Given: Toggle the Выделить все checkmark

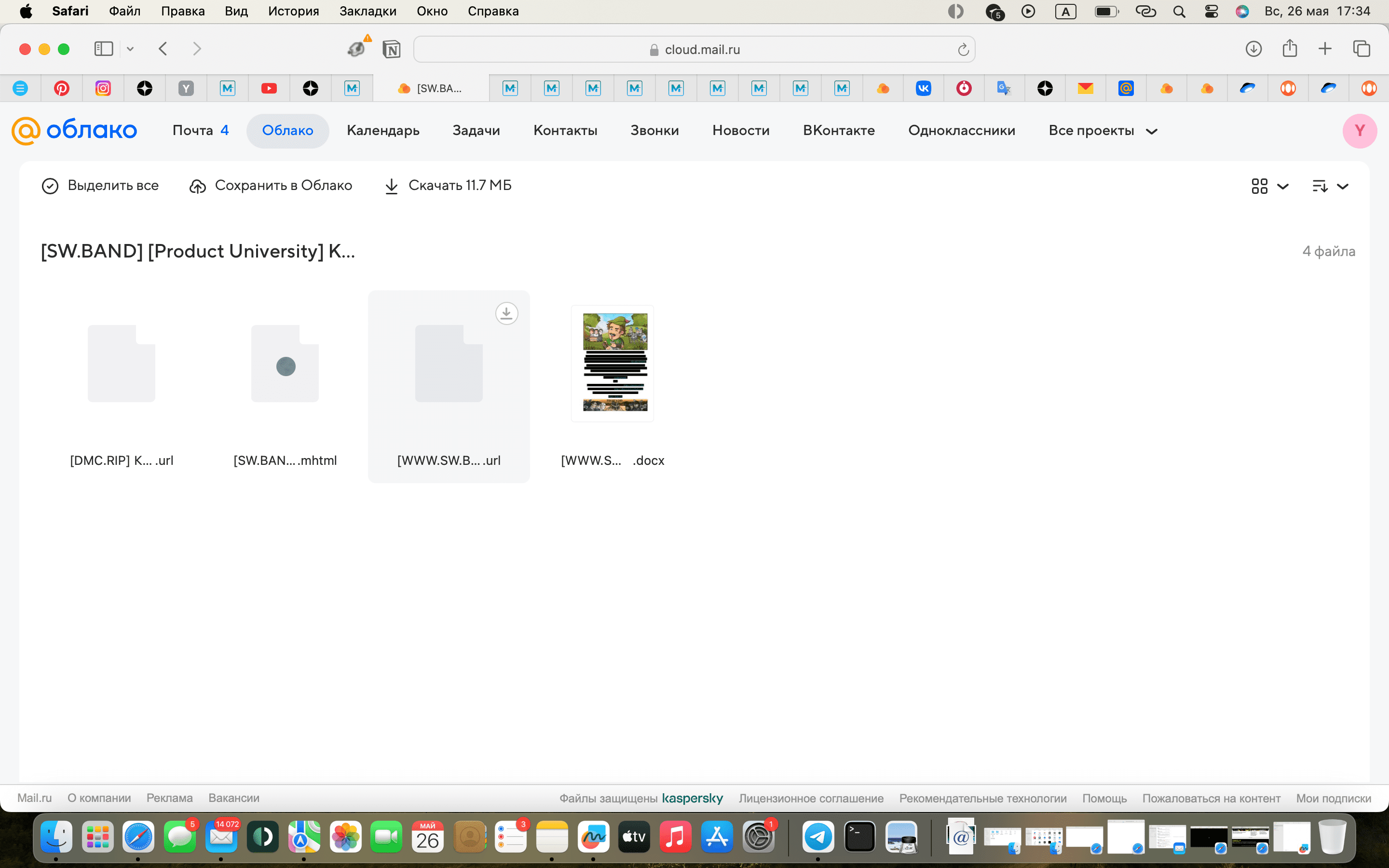Looking at the screenshot, I should point(50,186).
